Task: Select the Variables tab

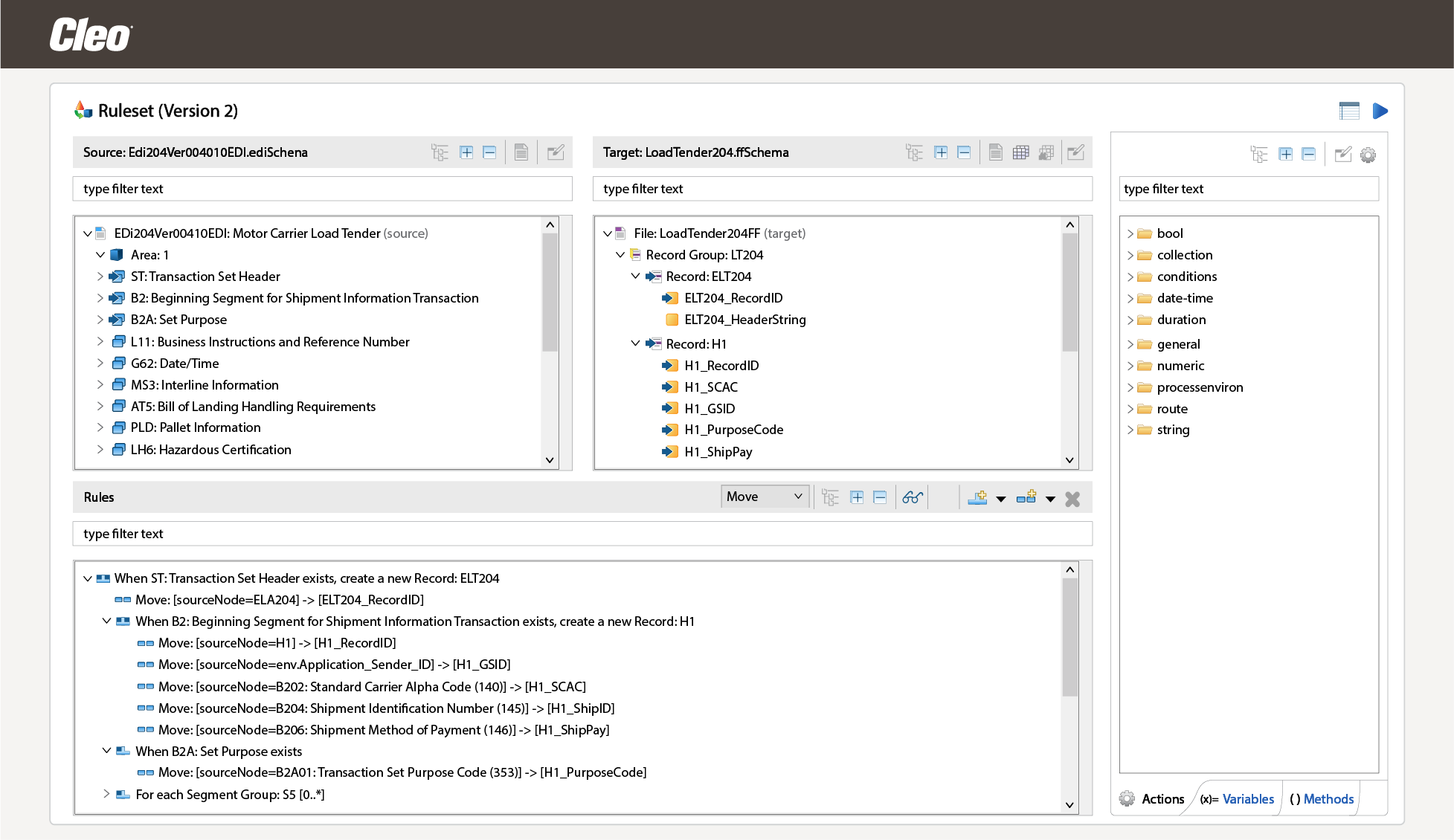Action: point(1248,798)
